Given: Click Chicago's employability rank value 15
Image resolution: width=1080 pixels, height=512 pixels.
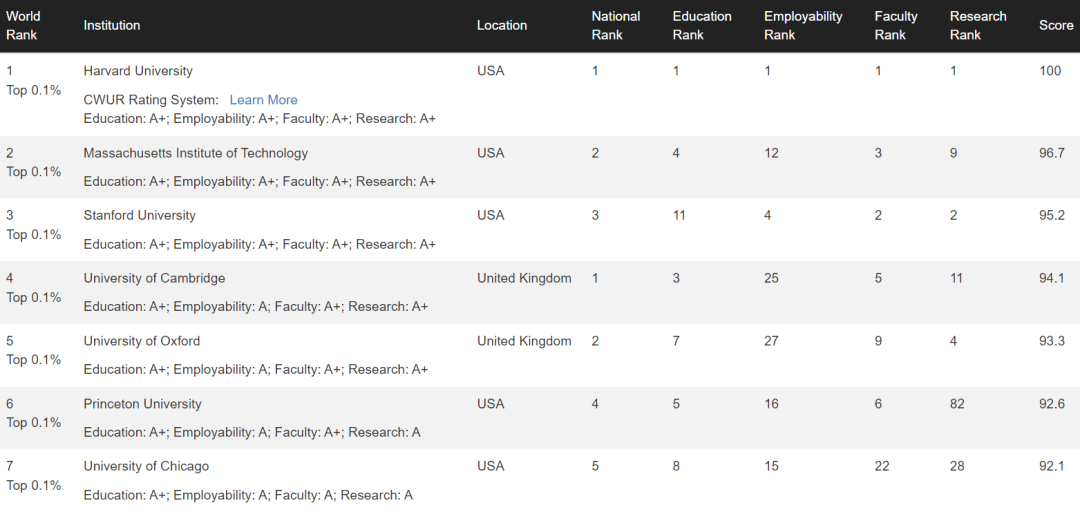Looking at the screenshot, I should 771,467.
